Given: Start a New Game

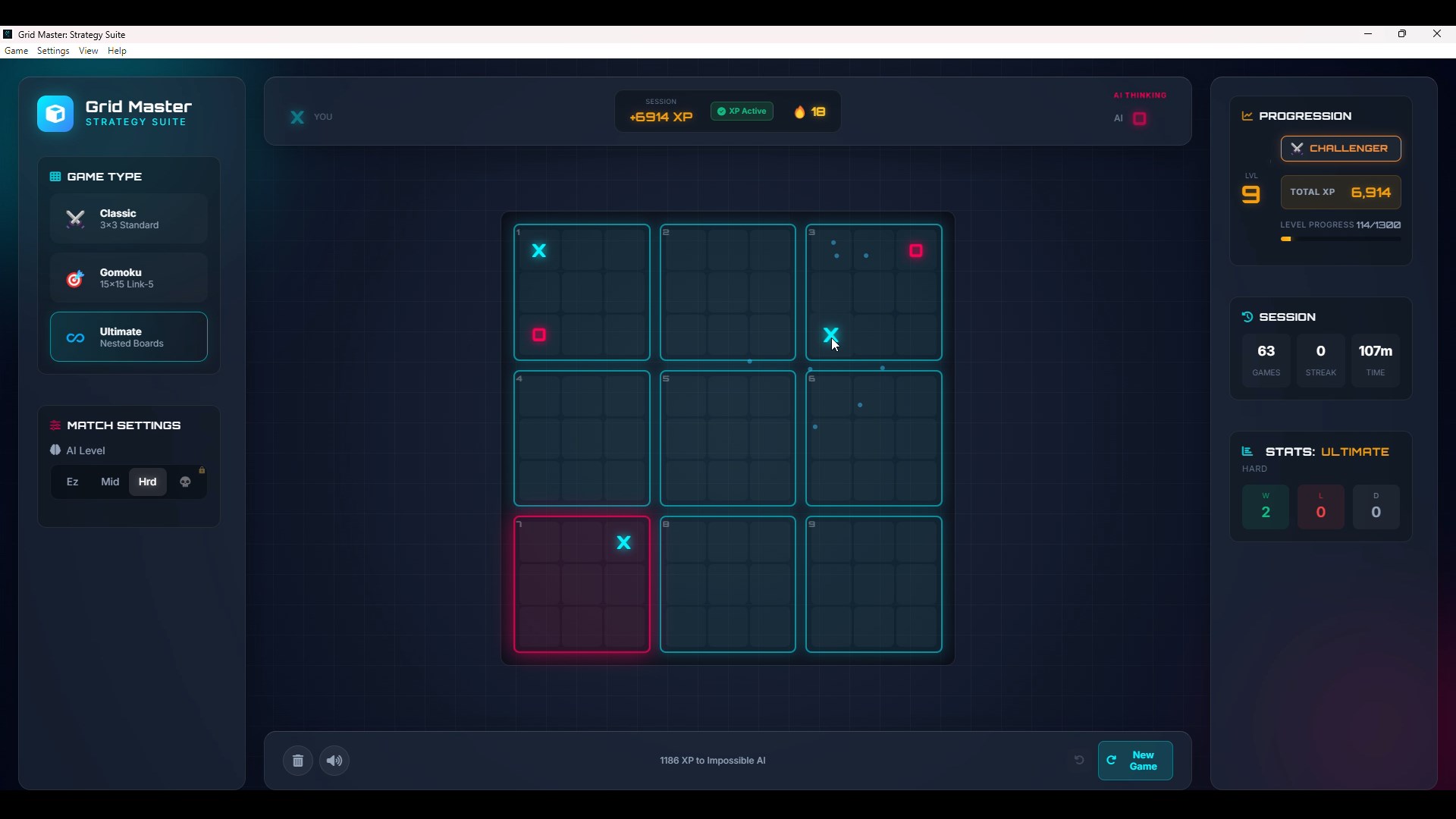Looking at the screenshot, I should [1135, 761].
